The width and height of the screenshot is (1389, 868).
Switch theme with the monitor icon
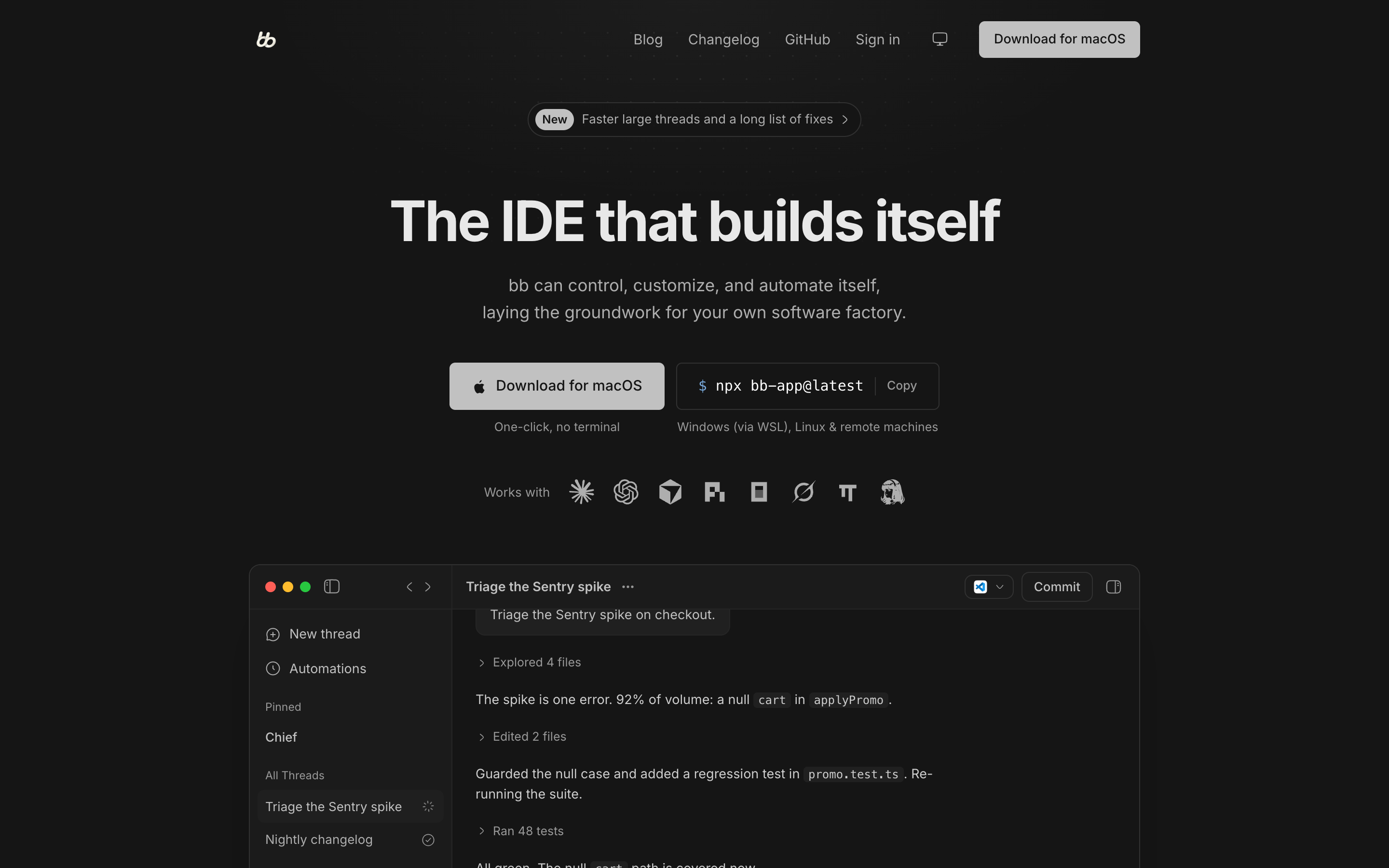(940, 39)
